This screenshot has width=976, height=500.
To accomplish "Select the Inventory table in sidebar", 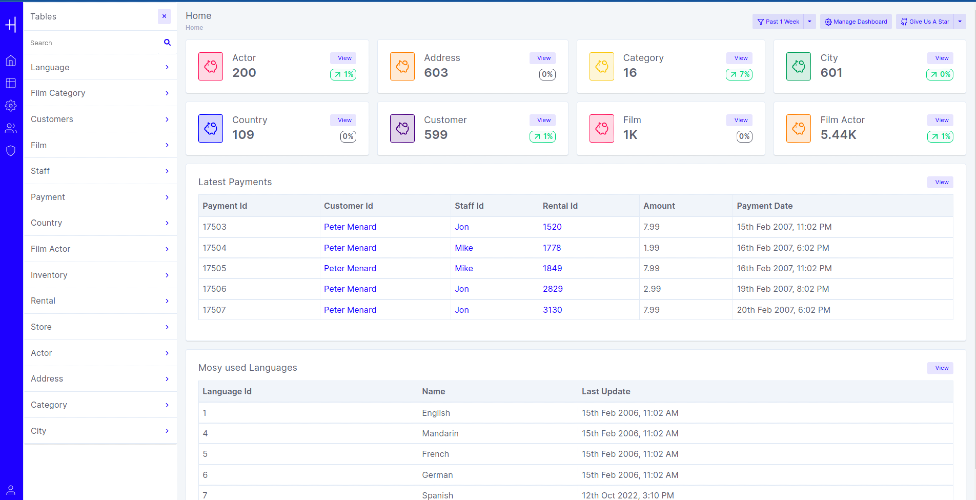I will coord(100,275).
